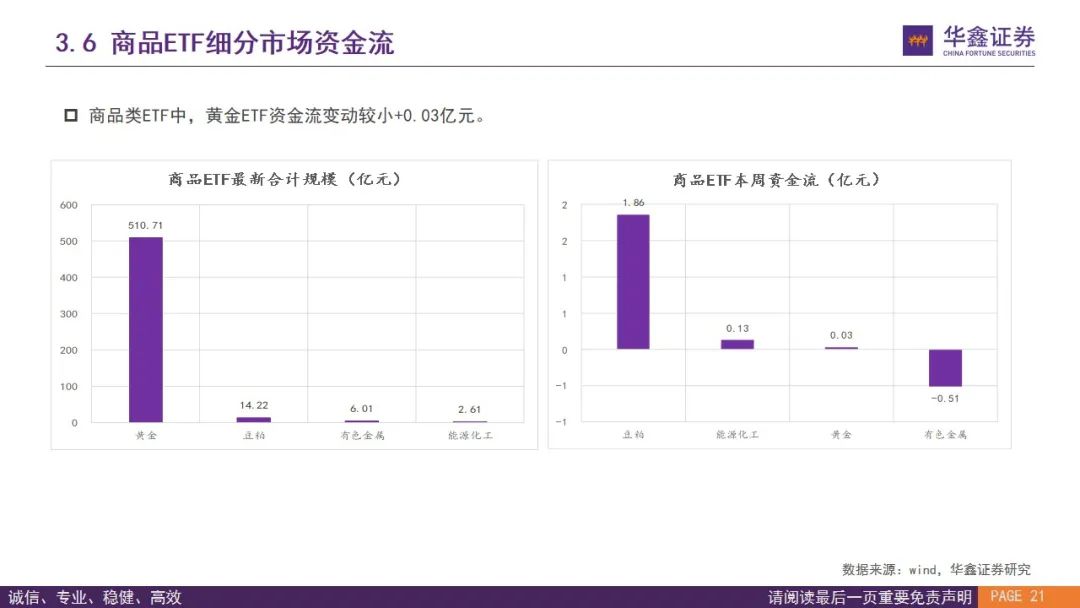
Task: Click the 600 y-axis label
Action: coord(69,205)
